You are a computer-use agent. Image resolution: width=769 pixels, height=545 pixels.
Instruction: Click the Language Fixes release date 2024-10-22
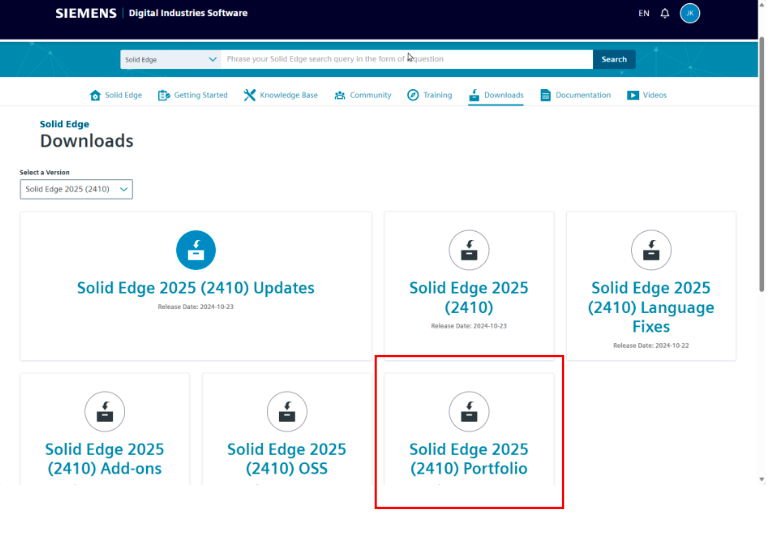point(651,345)
